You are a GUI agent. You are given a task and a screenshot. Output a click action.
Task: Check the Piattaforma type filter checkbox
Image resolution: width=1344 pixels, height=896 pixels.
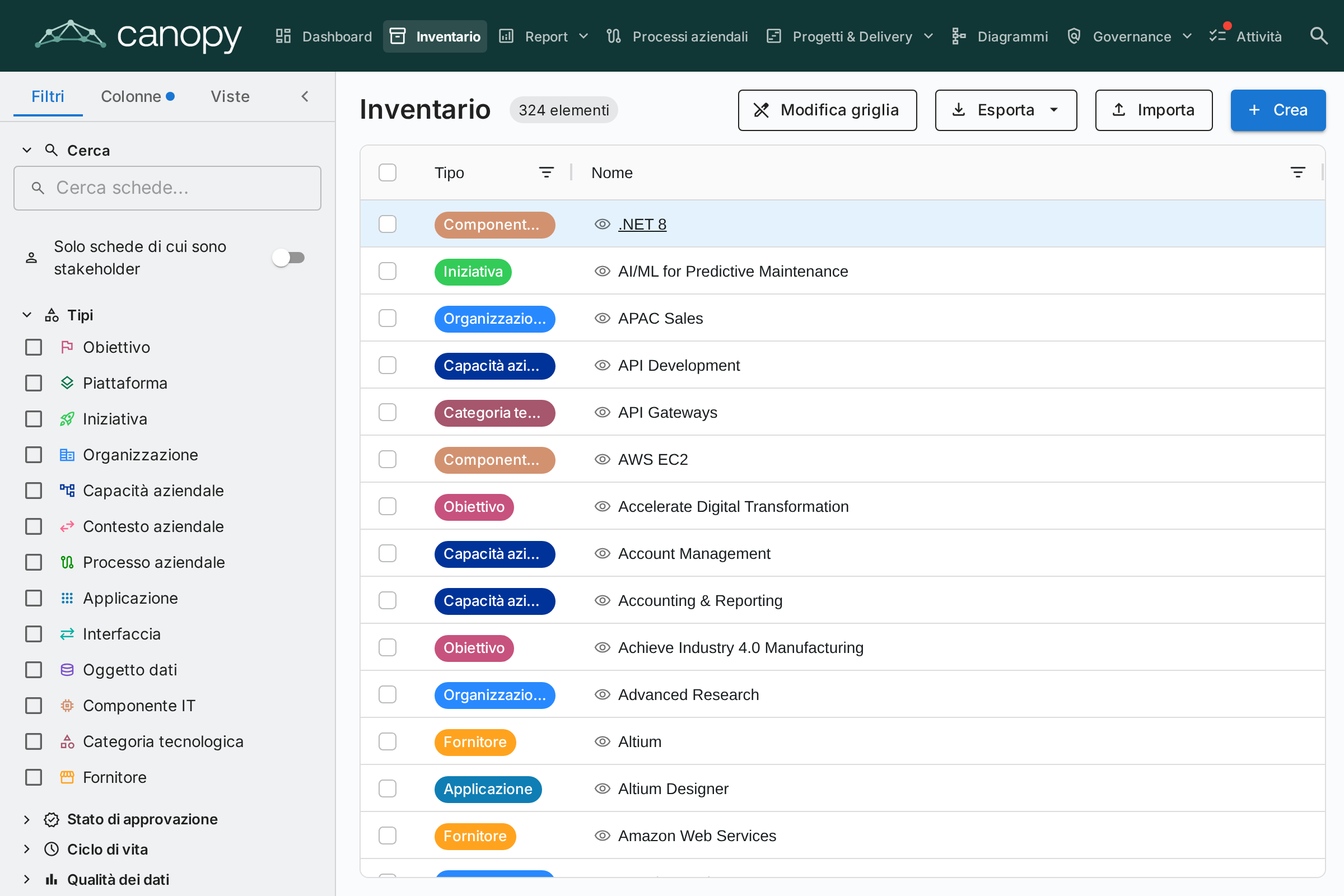34,383
